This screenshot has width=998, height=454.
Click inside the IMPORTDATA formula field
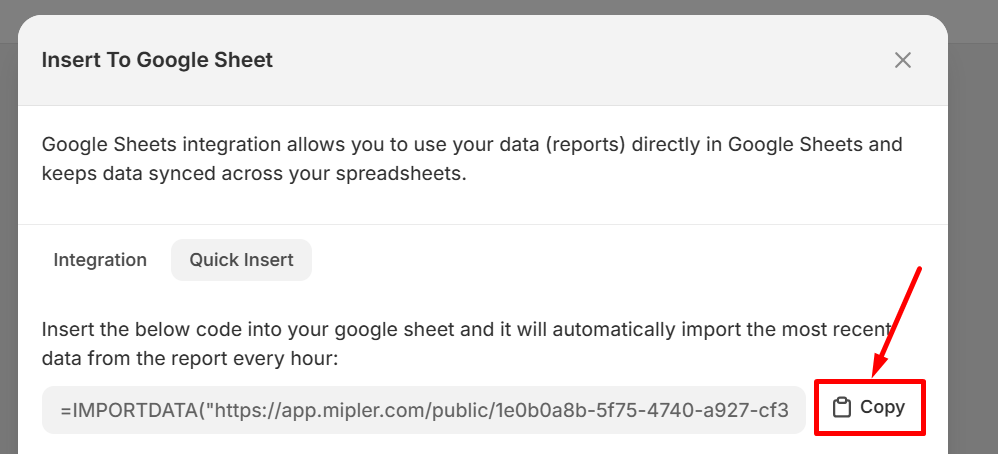point(423,410)
